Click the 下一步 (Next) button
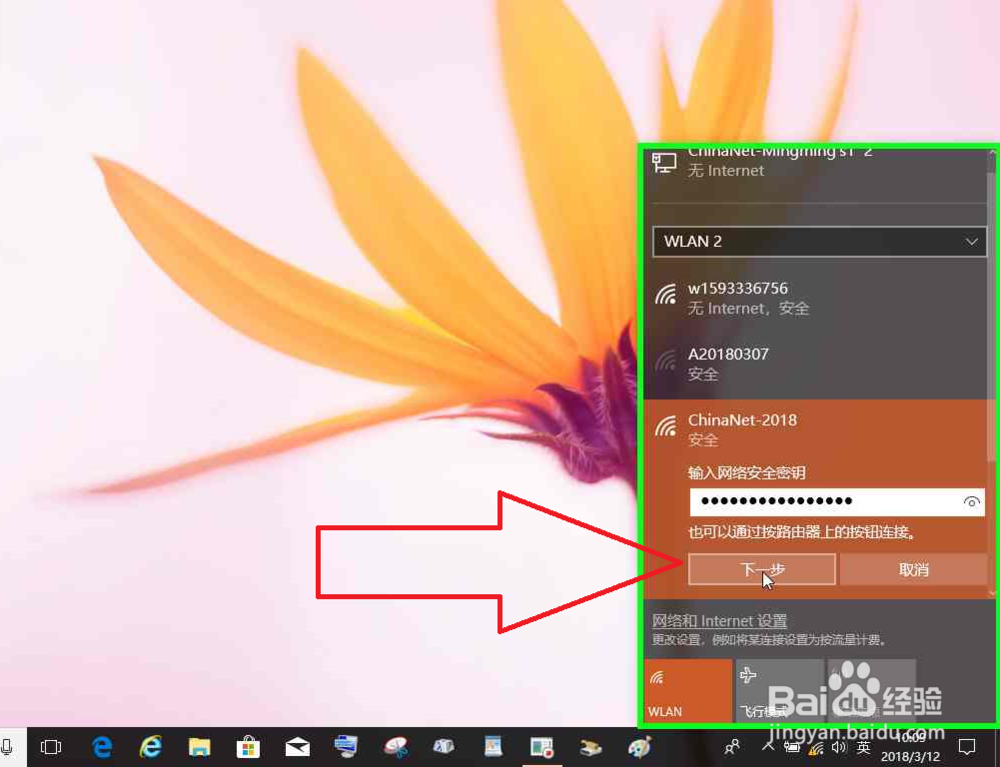The image size is (1000, 767). [x=760, y=568]
